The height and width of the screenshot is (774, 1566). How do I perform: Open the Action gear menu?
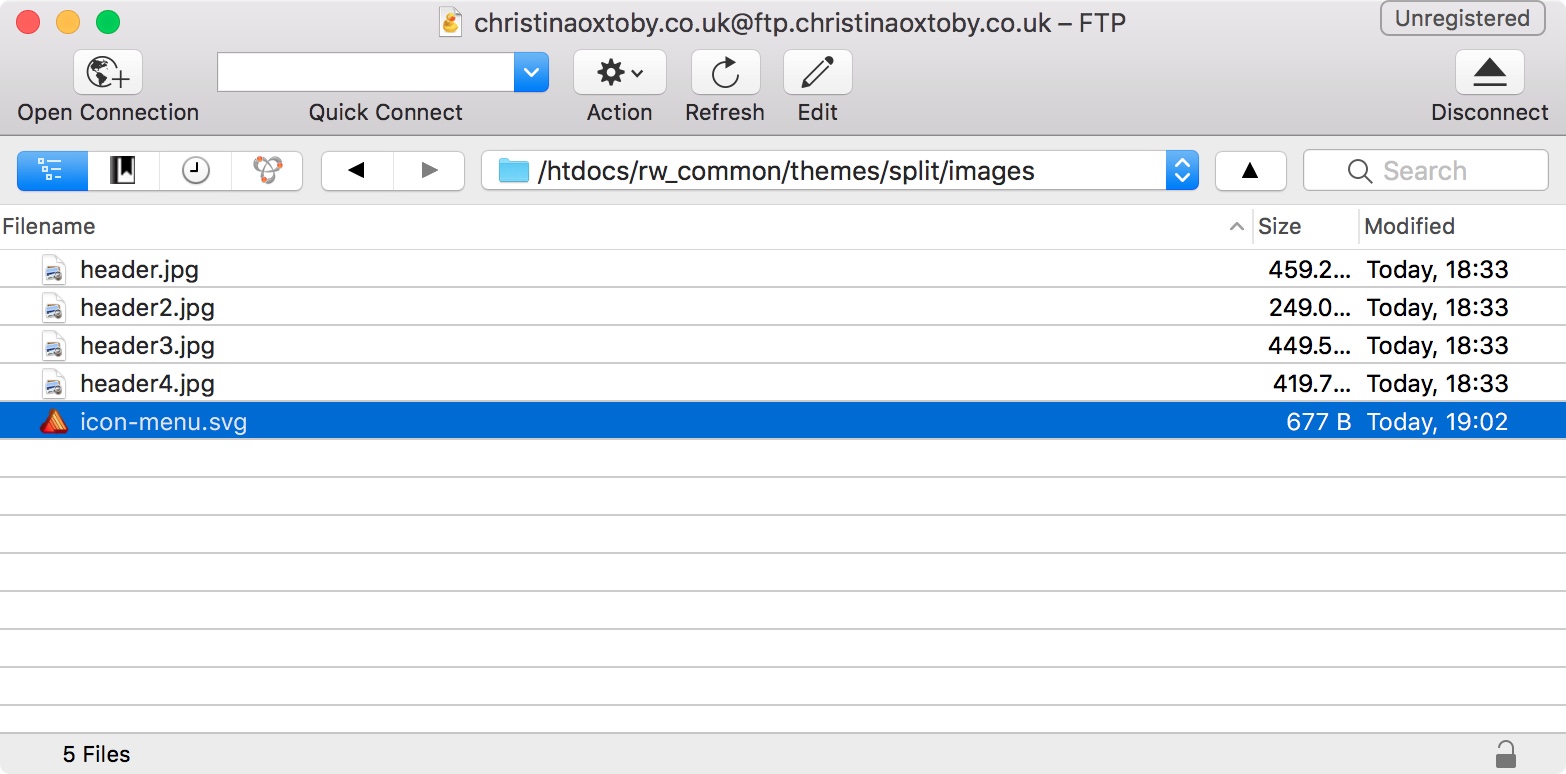619,73
